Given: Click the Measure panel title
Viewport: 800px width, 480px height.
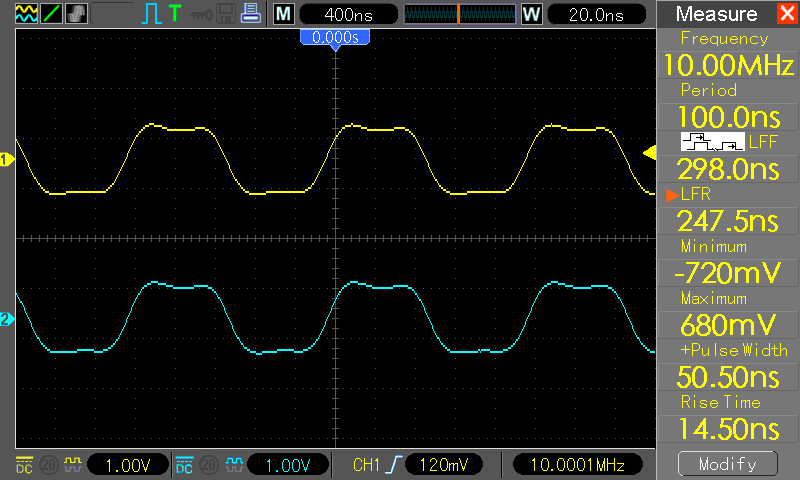Looking at the screenshot, I should (x=716, y=14).
